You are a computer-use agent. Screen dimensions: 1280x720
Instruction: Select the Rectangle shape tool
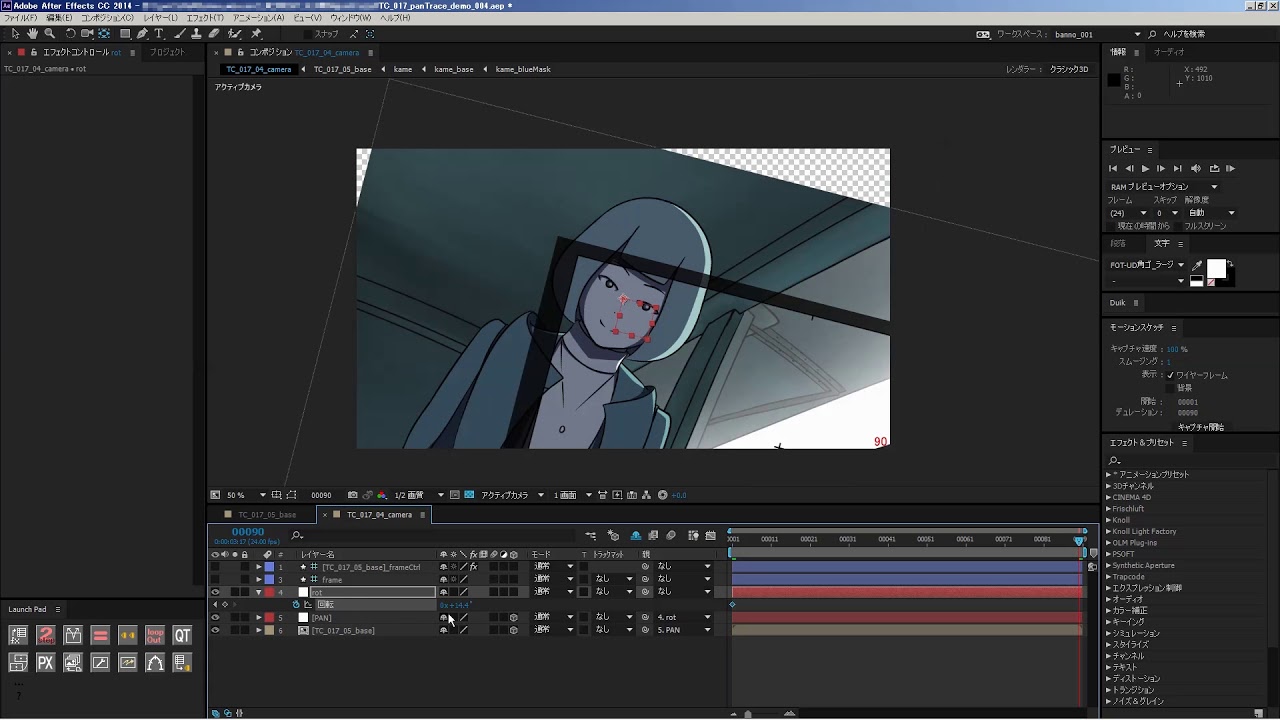pos(125,34)
